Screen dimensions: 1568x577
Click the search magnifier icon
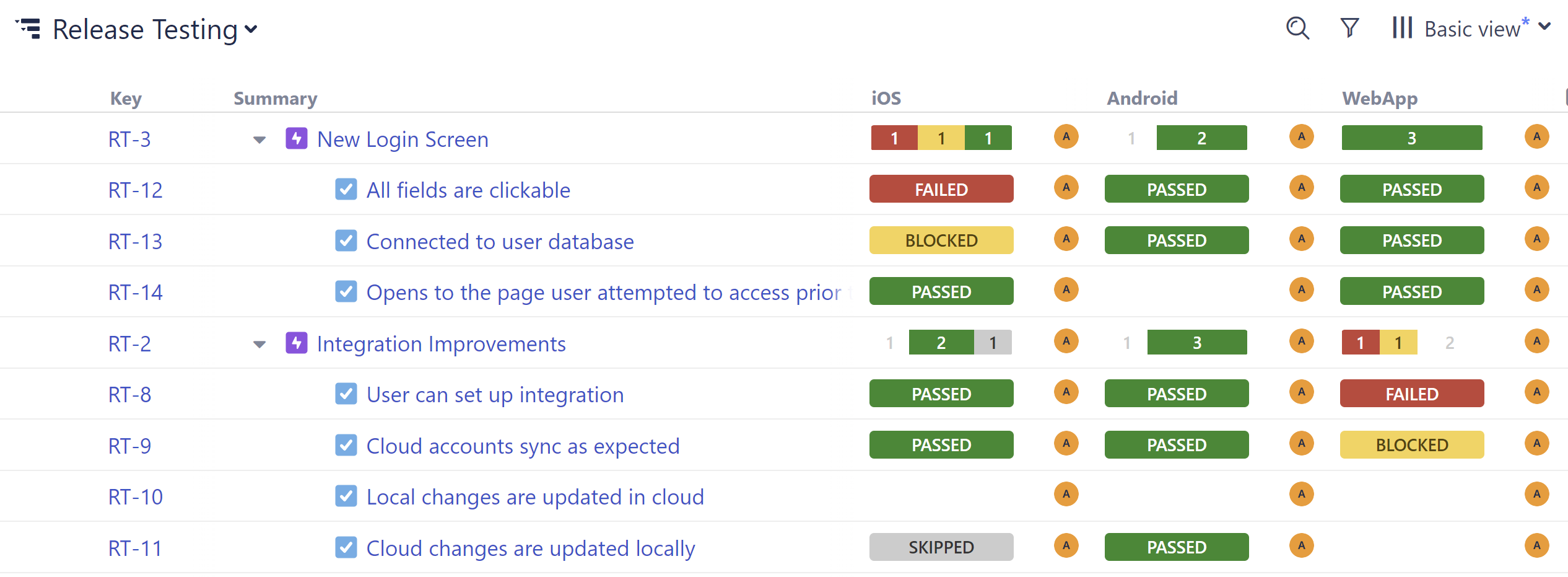point(1297,28)
